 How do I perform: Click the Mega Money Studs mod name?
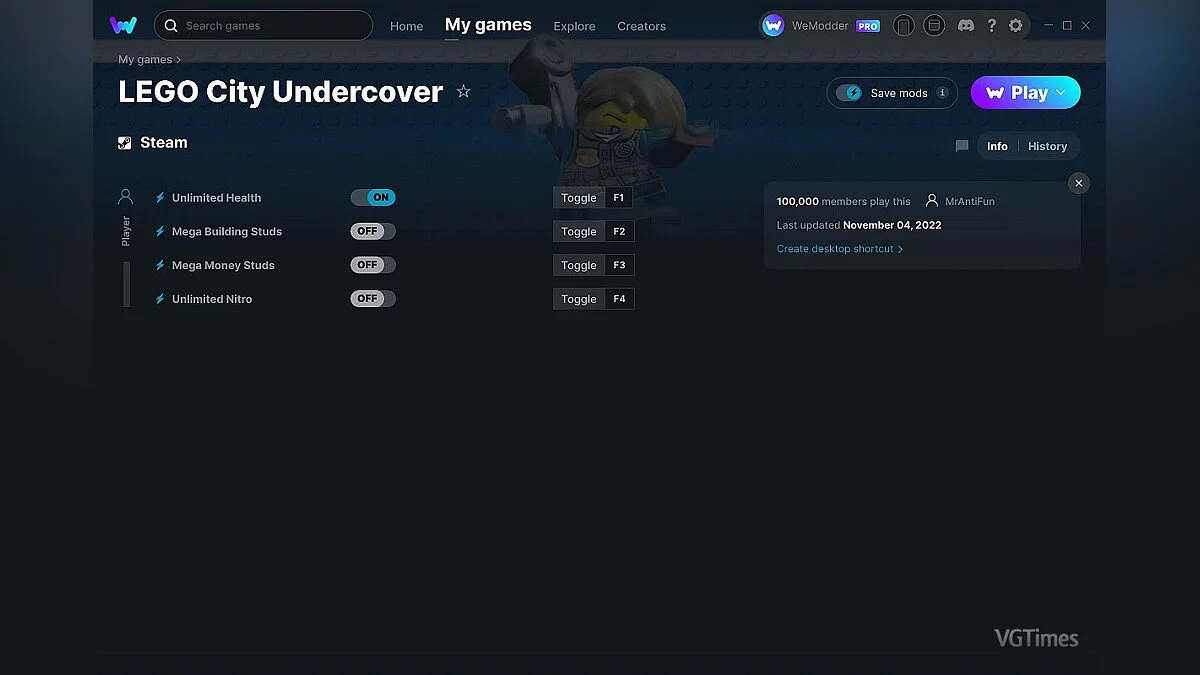click(x=223, y=266)
